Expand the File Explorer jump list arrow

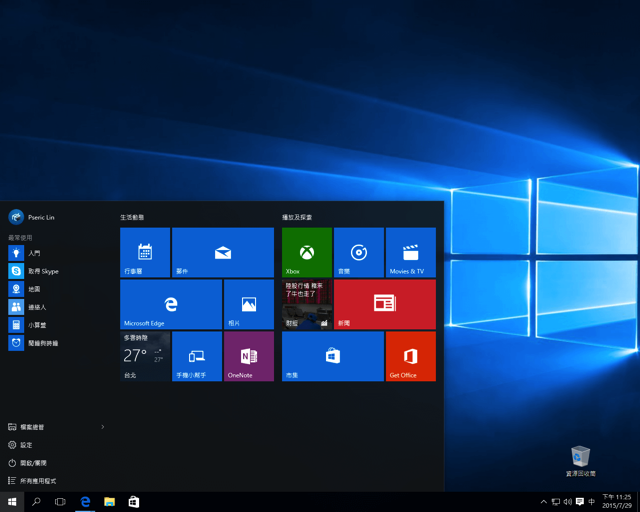(x=103, y=427)
